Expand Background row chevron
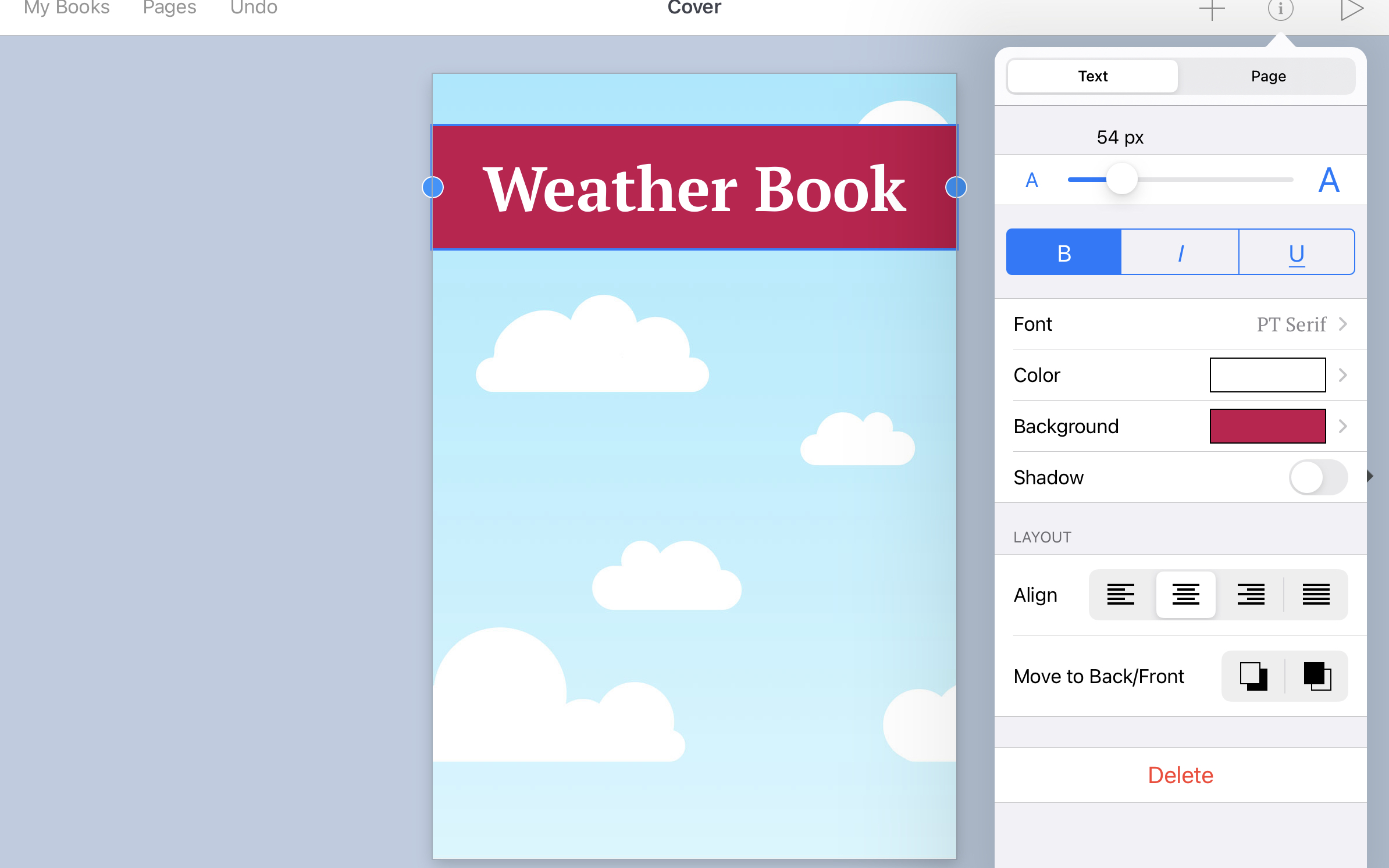Image resolution: width=1389 pixels, height=868 pixels. [x=1343, y=426]
